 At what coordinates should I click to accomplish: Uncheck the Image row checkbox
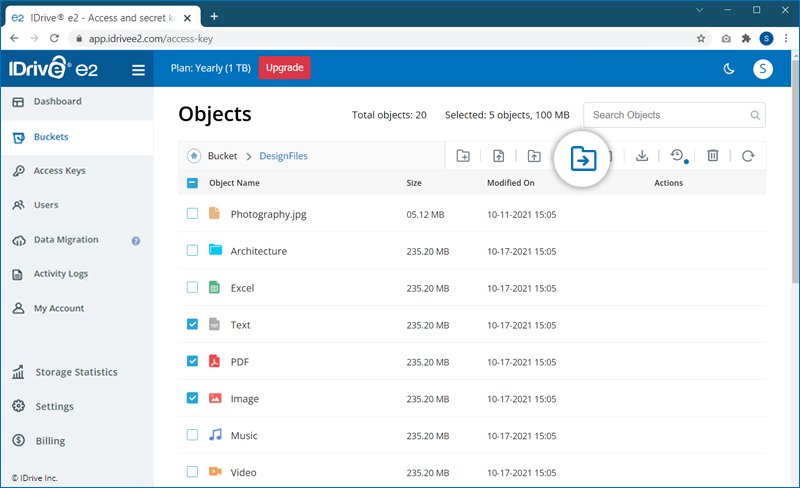click(x=192, y=398)
